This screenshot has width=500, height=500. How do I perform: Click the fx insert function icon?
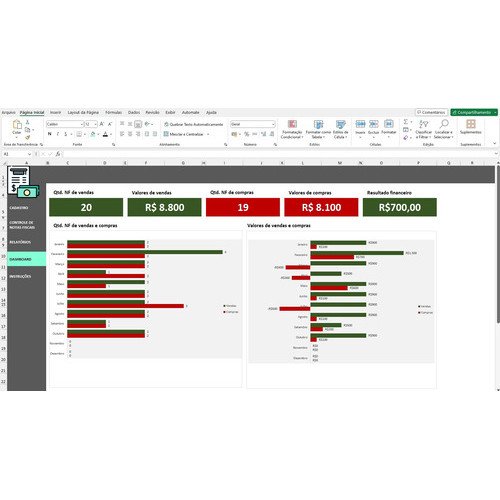pyautogui.click(x=58, y=154)
